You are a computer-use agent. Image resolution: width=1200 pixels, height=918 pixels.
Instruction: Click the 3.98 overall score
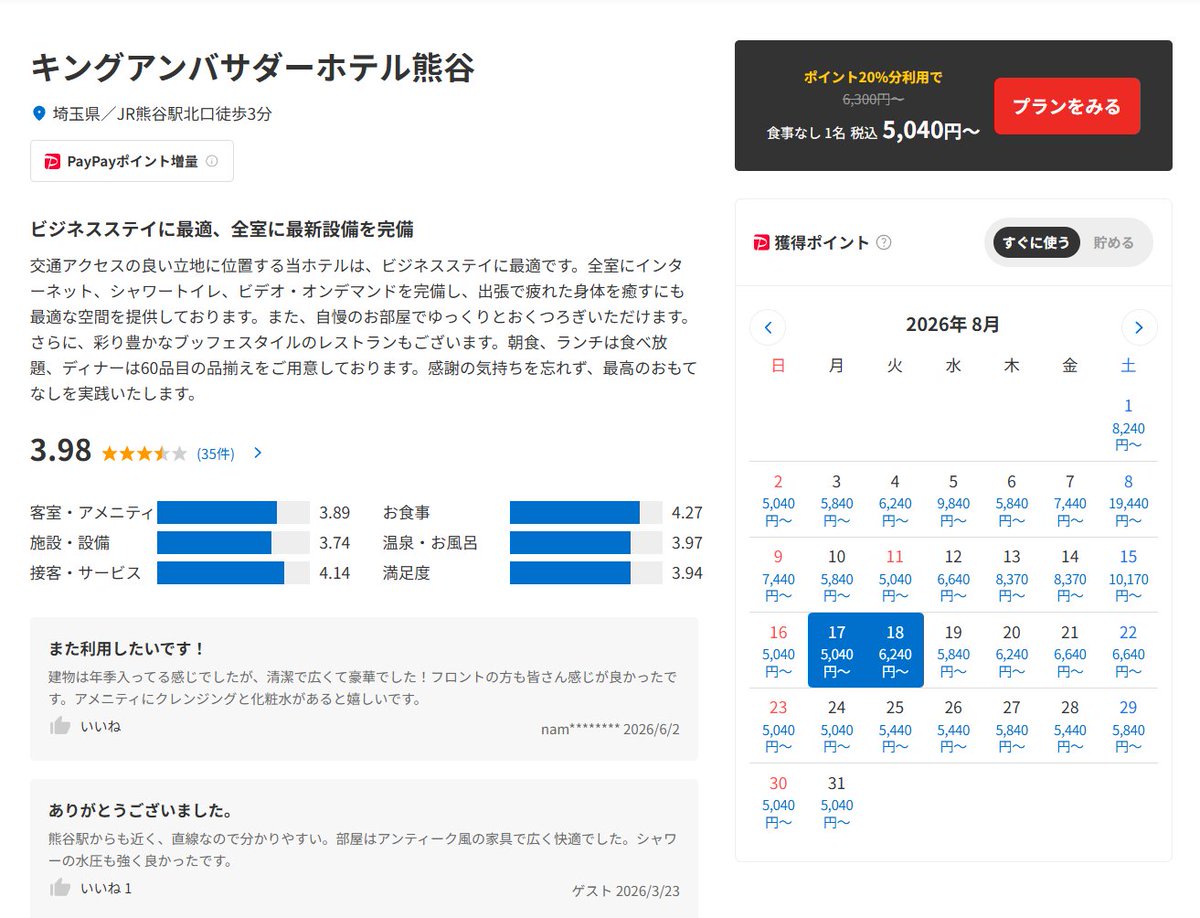pyautogui.click(x=61, y=451)
